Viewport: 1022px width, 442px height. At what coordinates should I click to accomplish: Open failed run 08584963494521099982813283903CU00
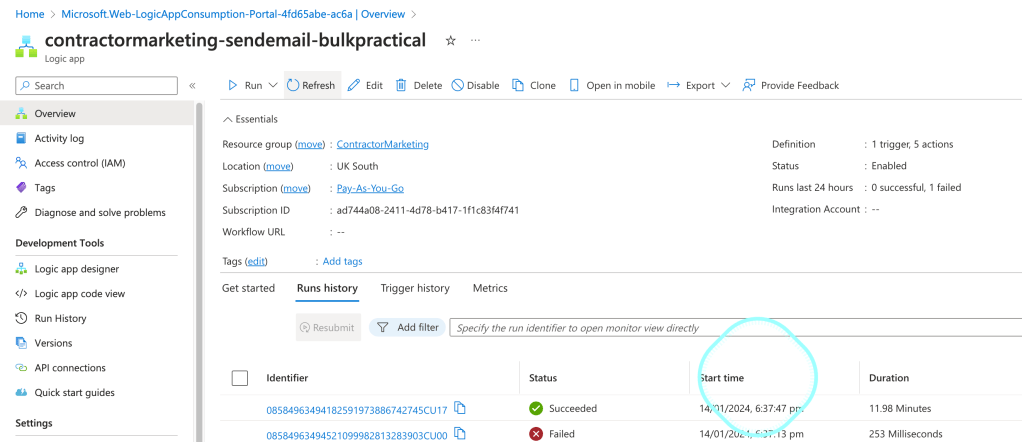click(357, 435)
